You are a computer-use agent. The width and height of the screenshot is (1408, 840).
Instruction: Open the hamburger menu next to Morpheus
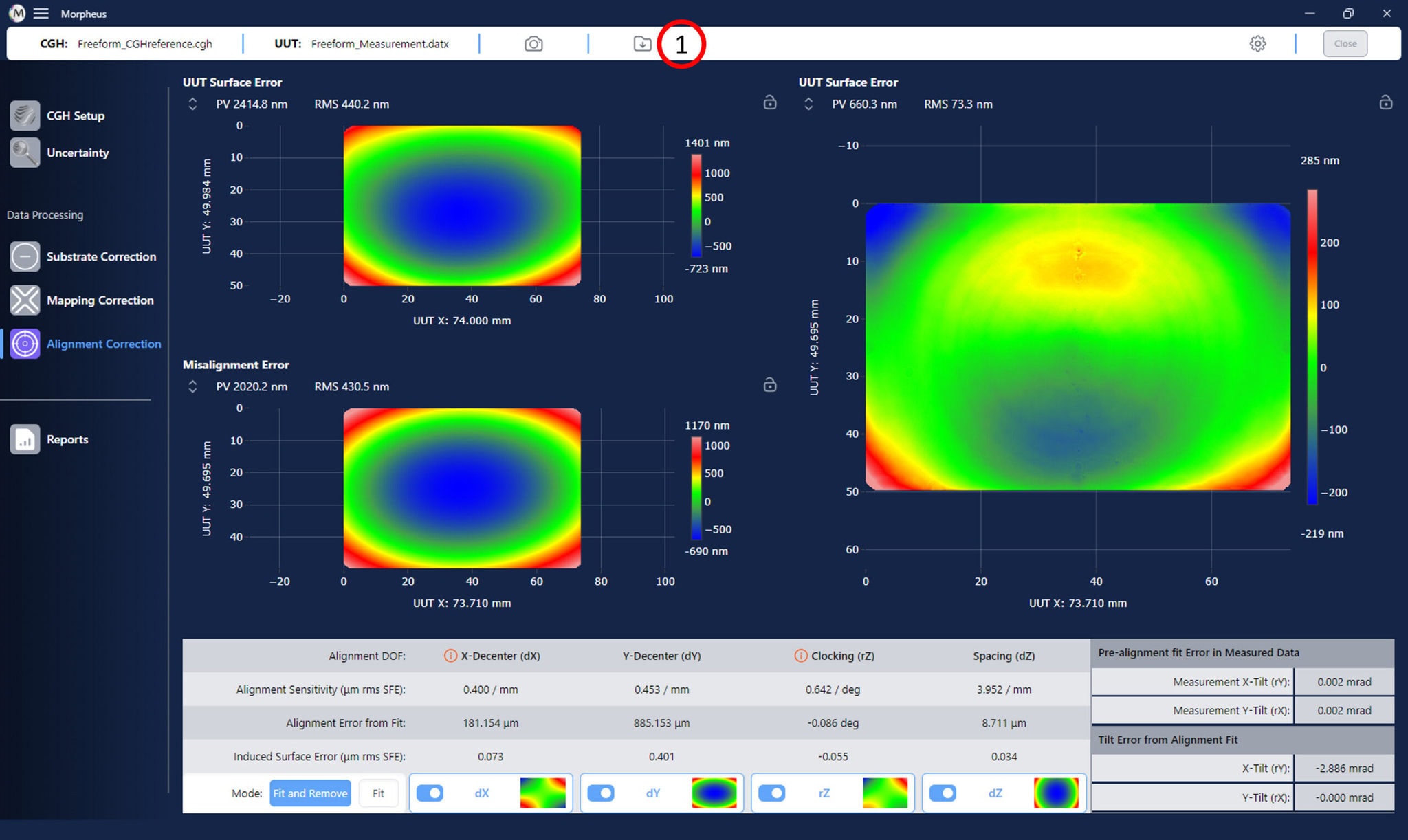point(41,14)
